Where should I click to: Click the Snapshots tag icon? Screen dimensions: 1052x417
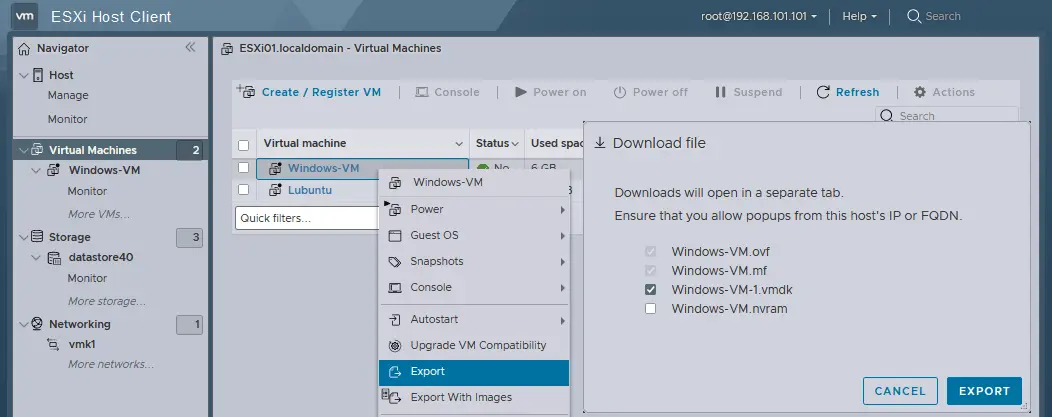coord(396,261)
